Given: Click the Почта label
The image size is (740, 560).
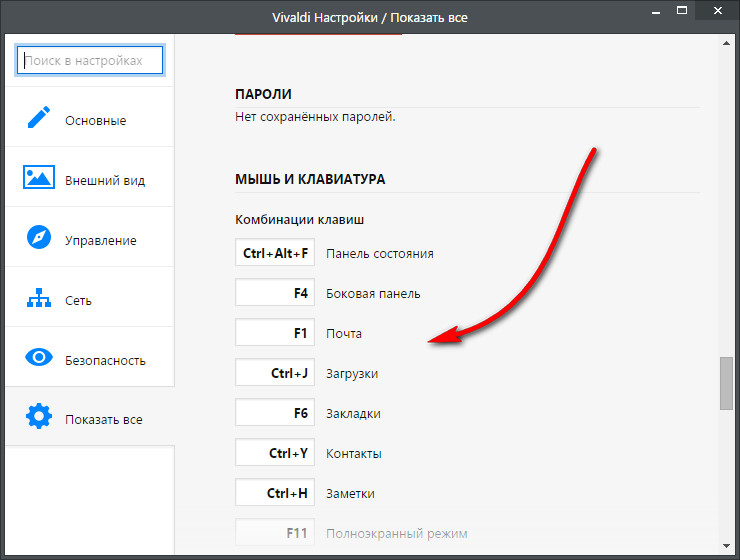Looking at the screenshot, I should (344, 334).
